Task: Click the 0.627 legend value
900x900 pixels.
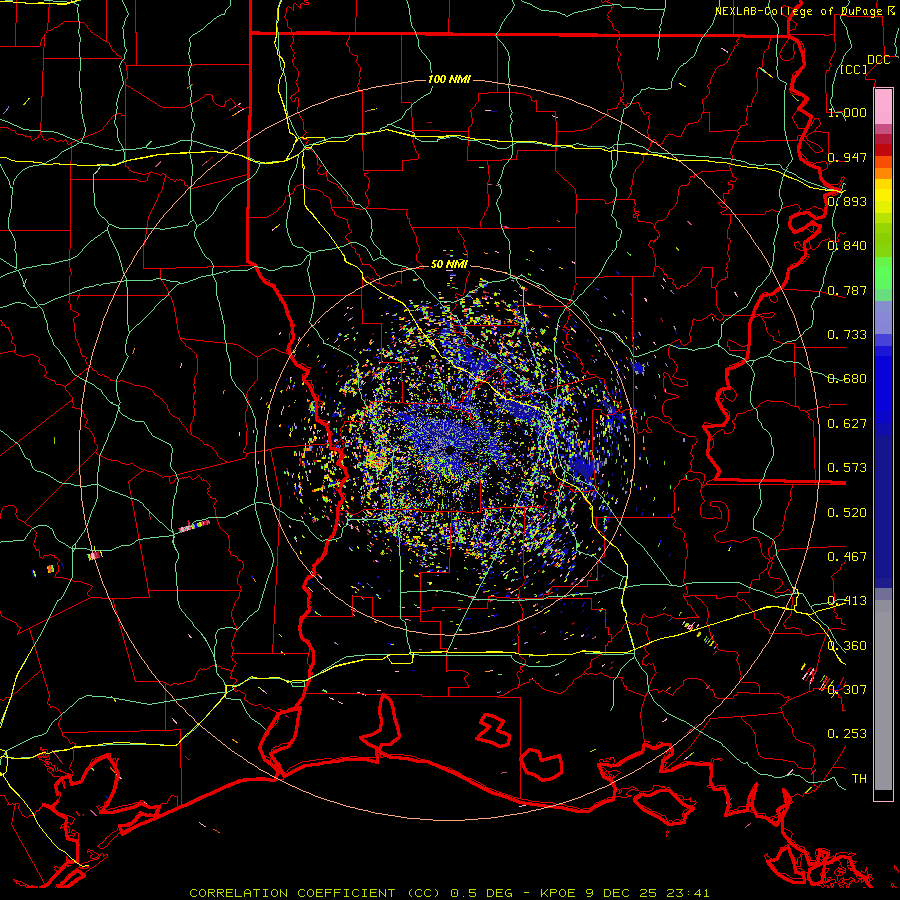Action: tap(847, 424)
